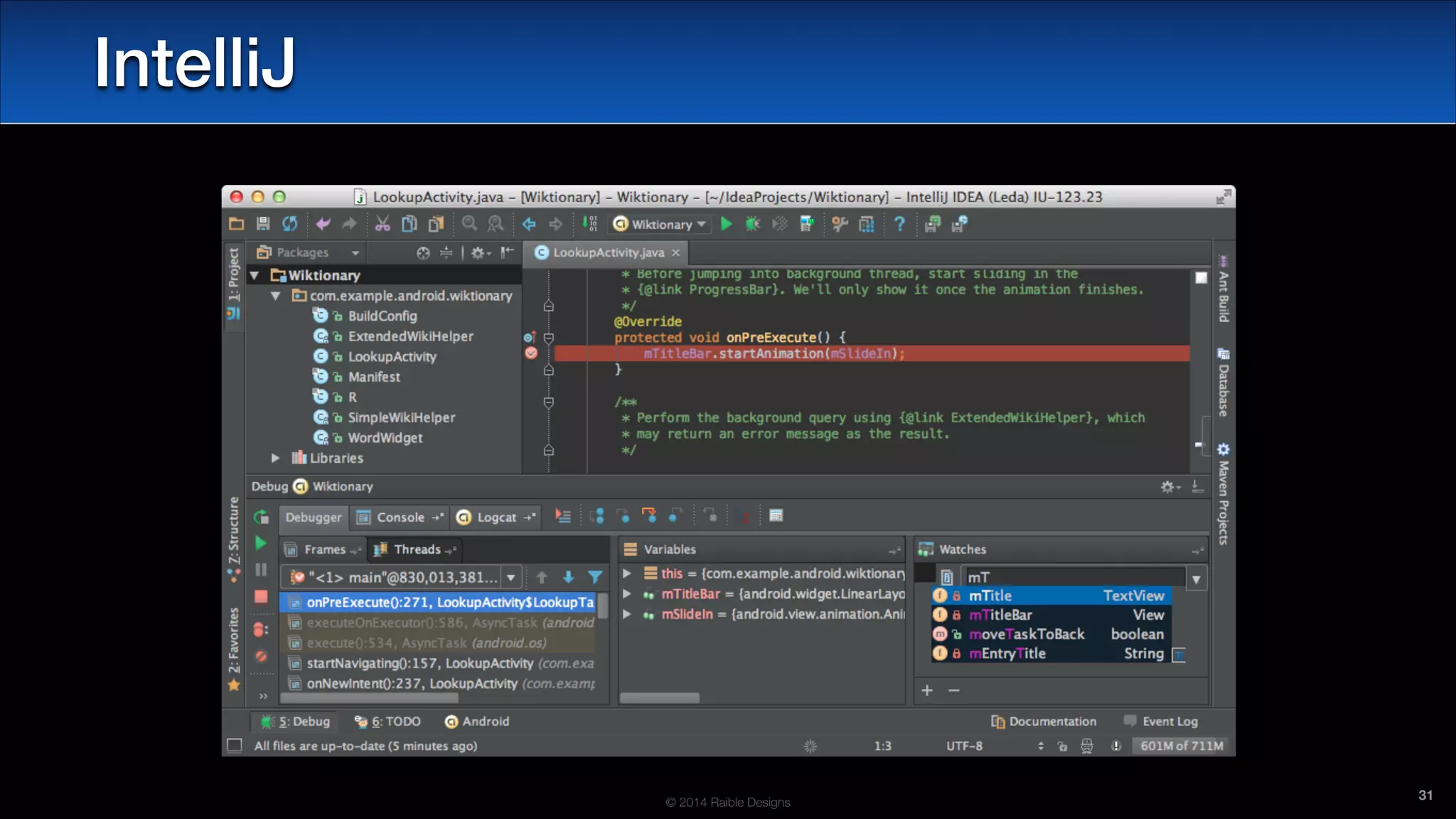Collapse all packages in project panel

point(446,252)
